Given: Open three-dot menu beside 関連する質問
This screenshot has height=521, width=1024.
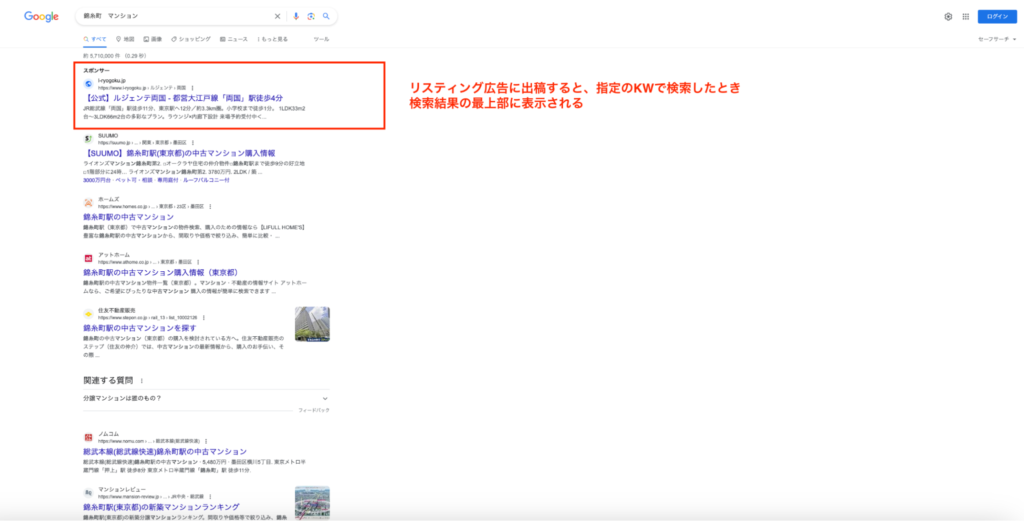Looking at the screenshot, I should click(x=141, y=381).
